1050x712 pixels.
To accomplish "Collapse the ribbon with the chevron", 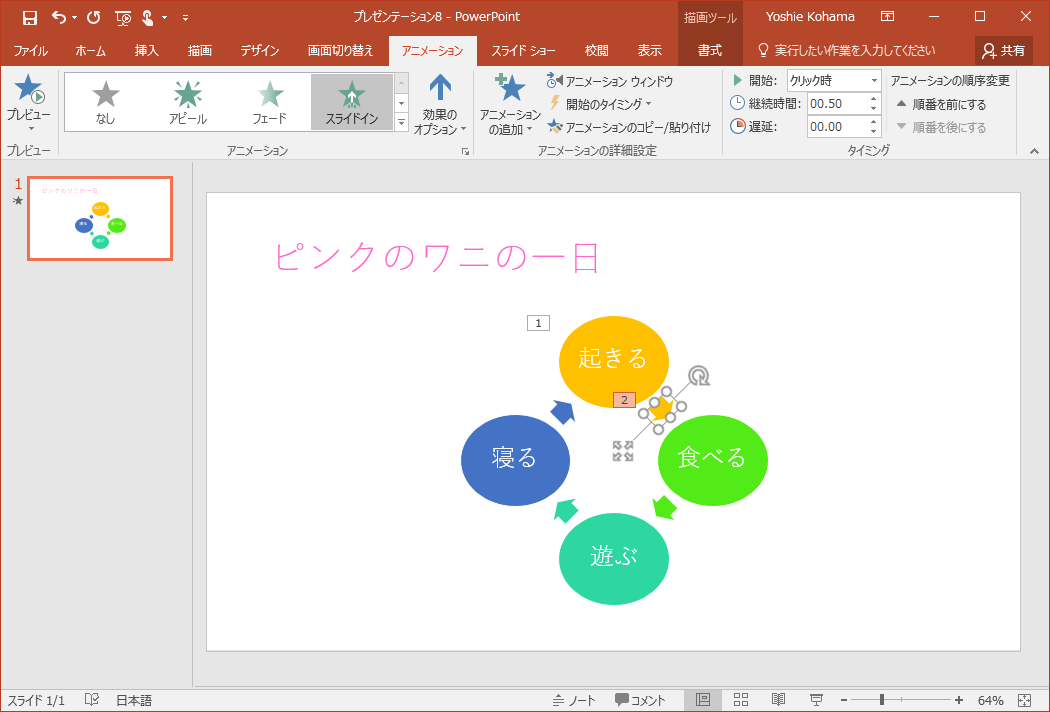I will pos(1035,152).
